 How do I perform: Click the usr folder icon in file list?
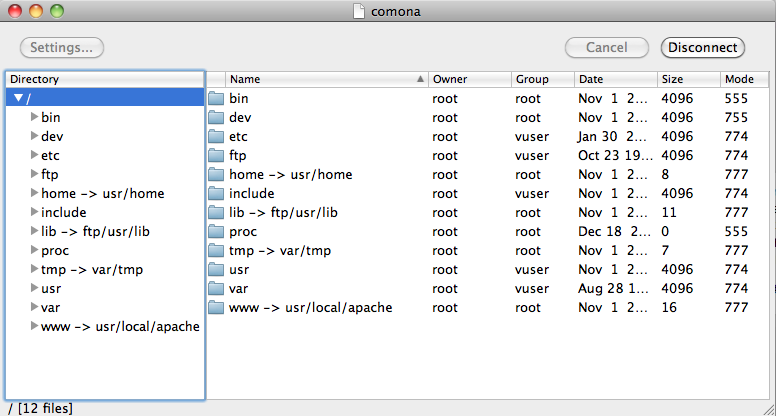point(216,269)
